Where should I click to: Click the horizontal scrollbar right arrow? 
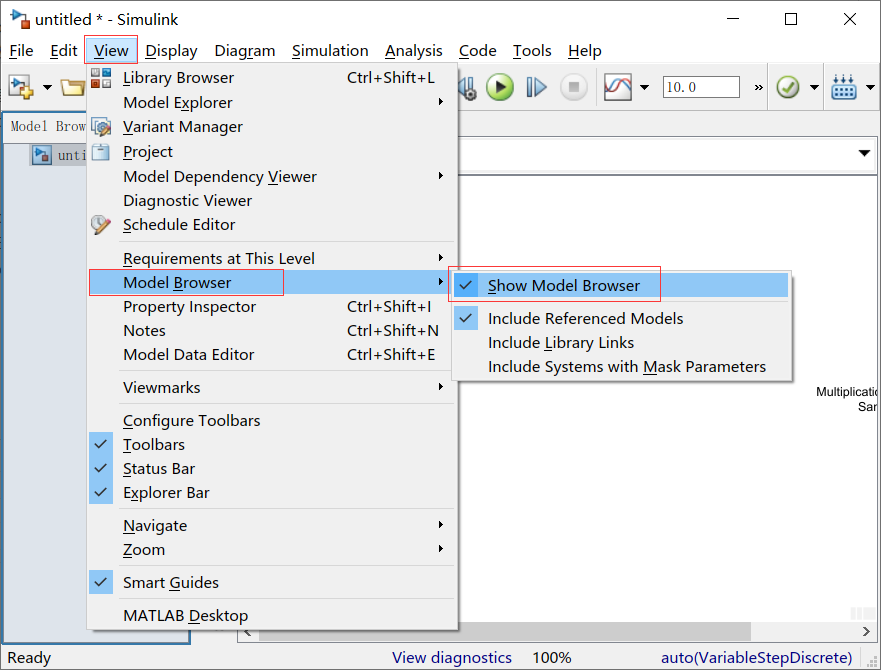(866, 632)
